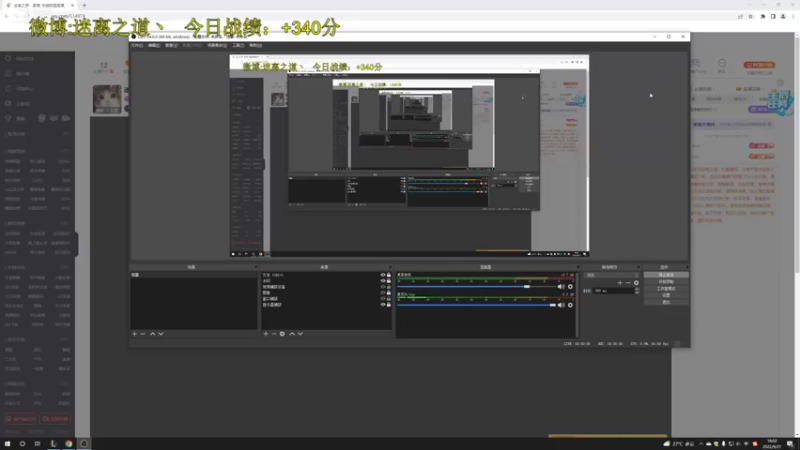The image size is (800, 450).
Task: Open 桌面音频 channel settings gear
Action: [x=570, y=287]
